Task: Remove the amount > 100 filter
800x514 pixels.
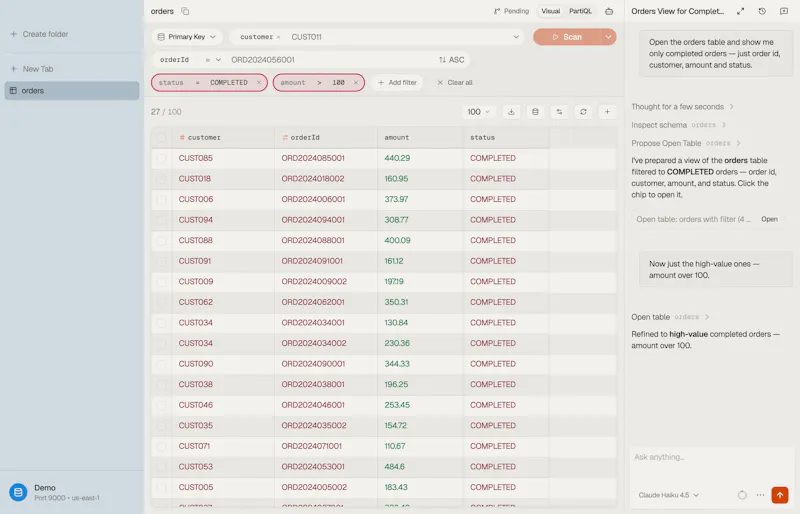Action: (x=356, y=83)
